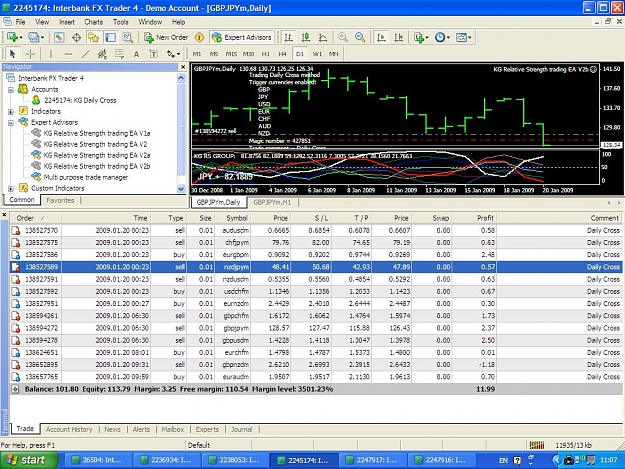
Task: Click the Windows XP tray help icon
Action: pos(517,460)
